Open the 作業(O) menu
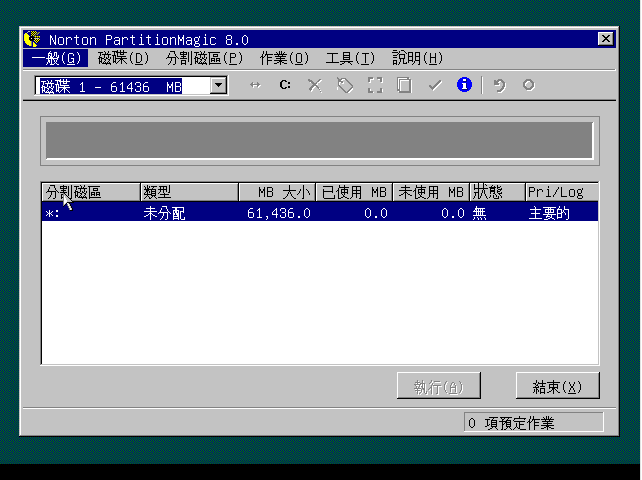This screenshot has width=642, height=480. [x=284, y=59]
